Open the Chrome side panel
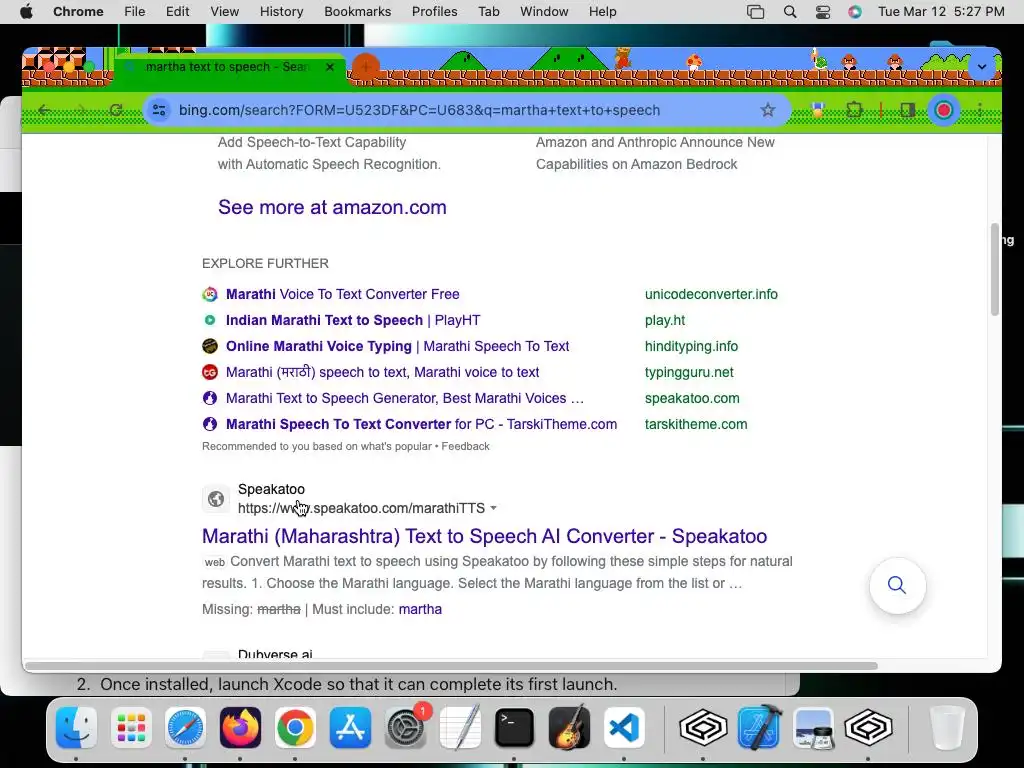The width and height of the screenshot is (1024, 768). pos(907,110)
